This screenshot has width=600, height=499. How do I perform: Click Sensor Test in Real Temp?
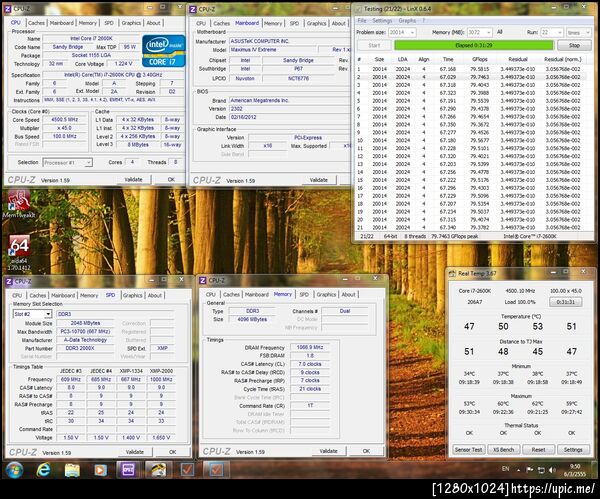click(468, 450)
